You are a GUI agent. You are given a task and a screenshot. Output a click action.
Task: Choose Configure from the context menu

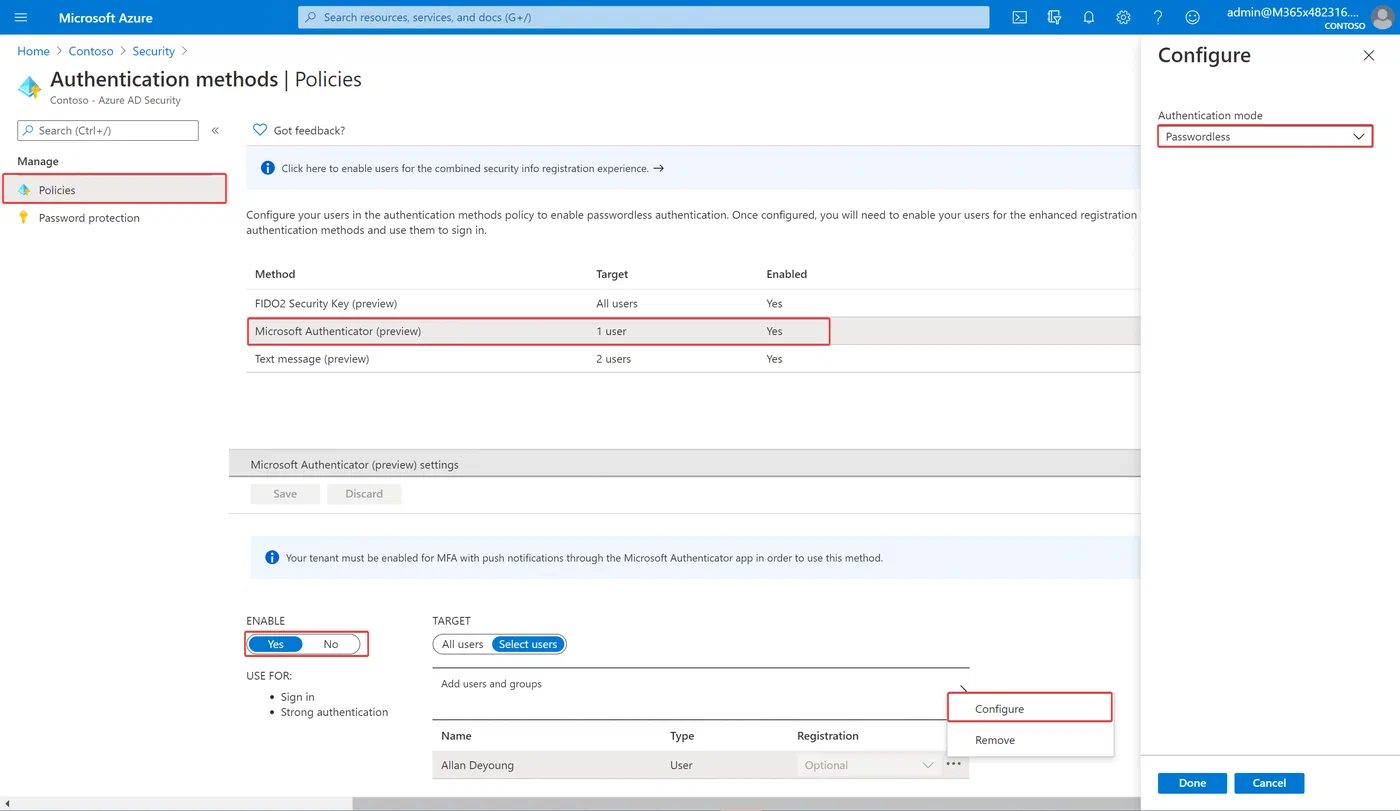click(1030, 709)
